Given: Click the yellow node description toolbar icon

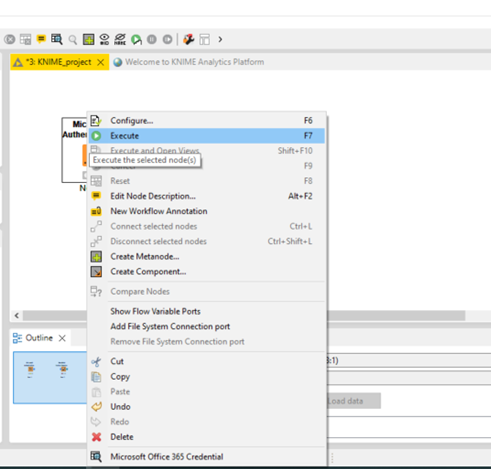Looking at the screenshot, I should click(41, 40).
